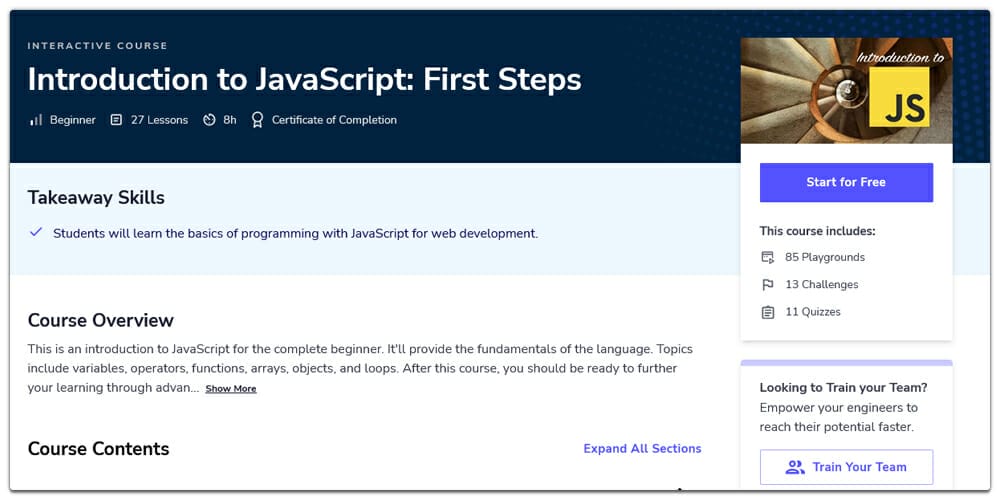Click the Beginner level text
This screenshot has width=1000, height=500.
pyautogui.click(x=73, y=120)
